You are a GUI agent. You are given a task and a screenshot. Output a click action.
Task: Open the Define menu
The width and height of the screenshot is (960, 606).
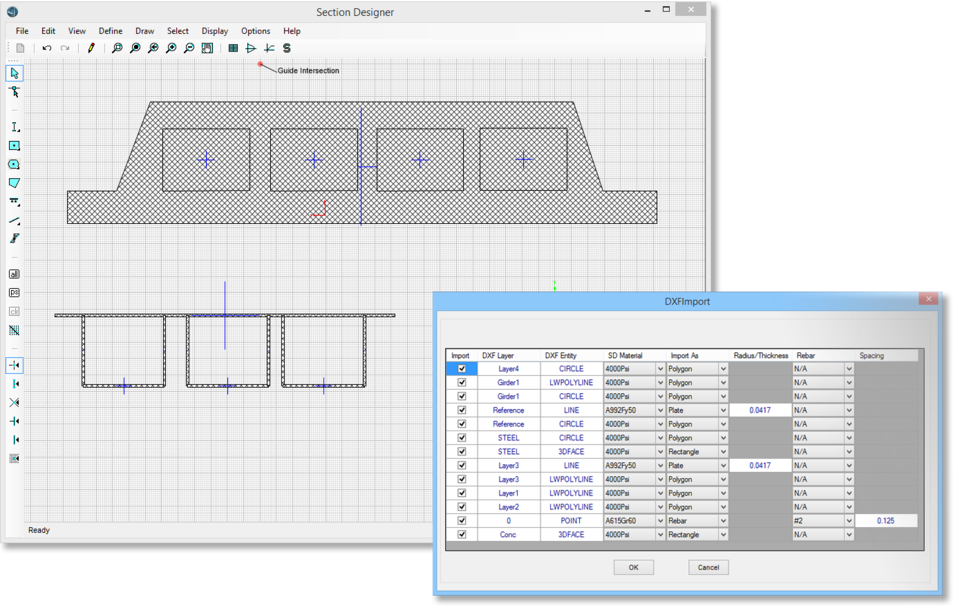(x=110, y=31)
